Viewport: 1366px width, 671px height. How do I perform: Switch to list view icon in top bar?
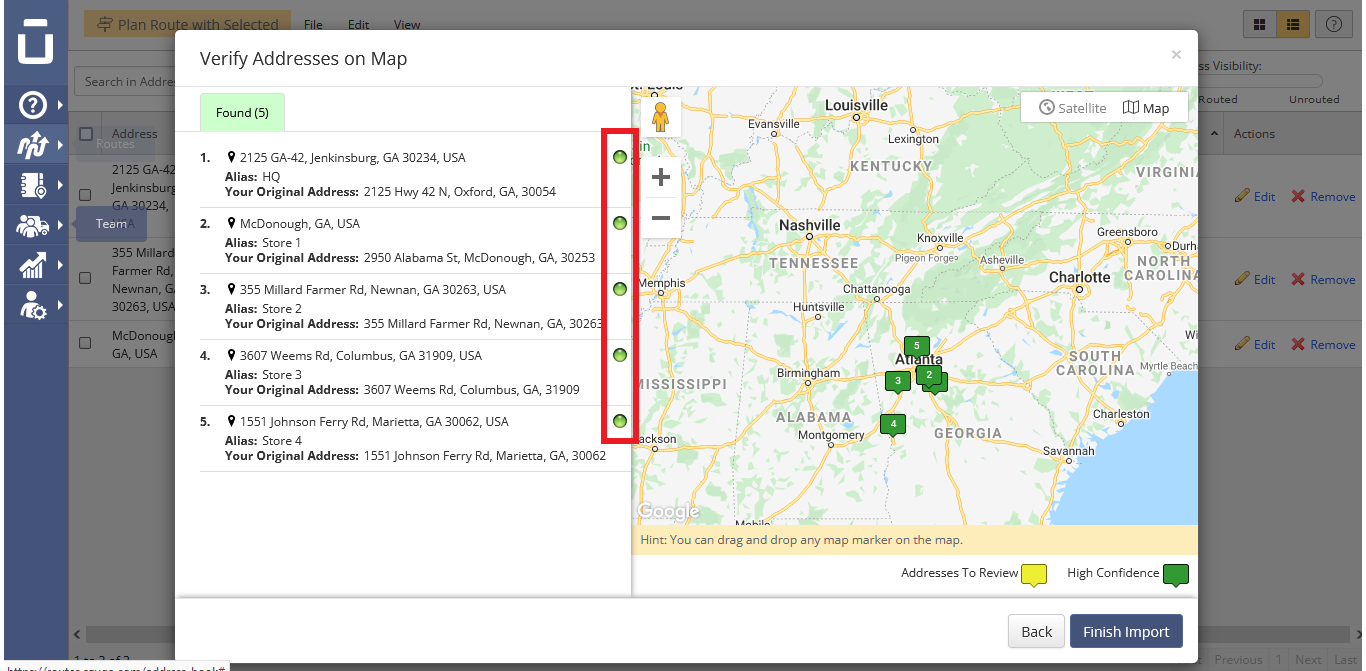pyautogui.click(x=1293, y=24)
